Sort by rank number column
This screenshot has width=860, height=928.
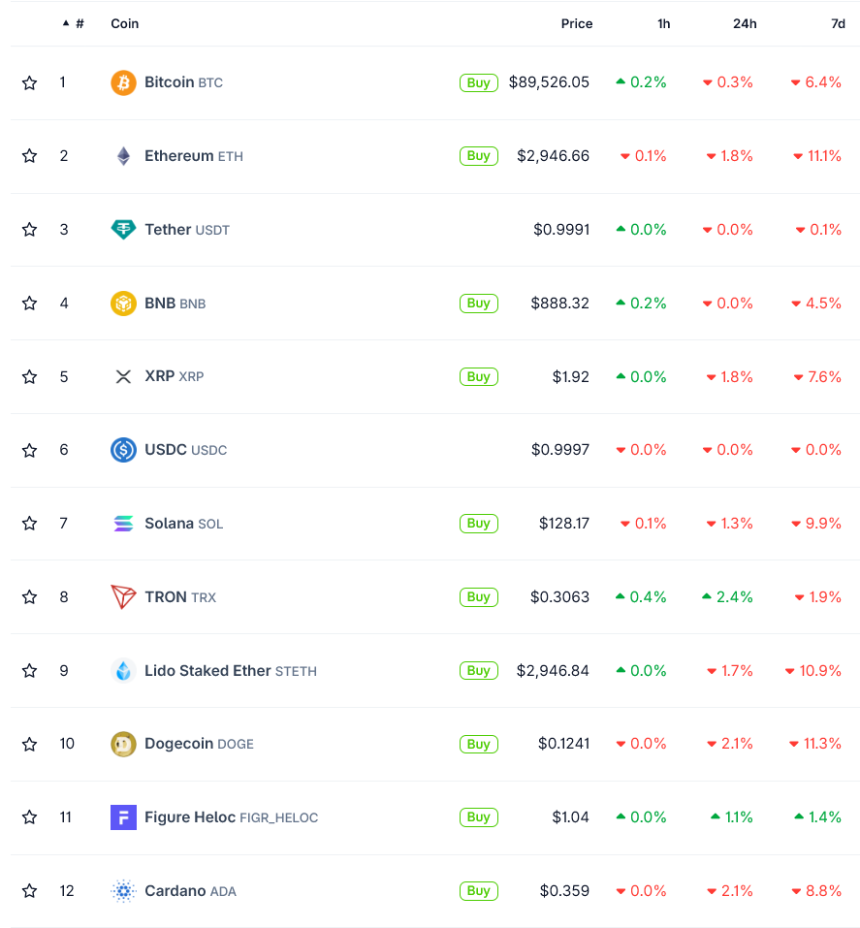click(78, 23)
